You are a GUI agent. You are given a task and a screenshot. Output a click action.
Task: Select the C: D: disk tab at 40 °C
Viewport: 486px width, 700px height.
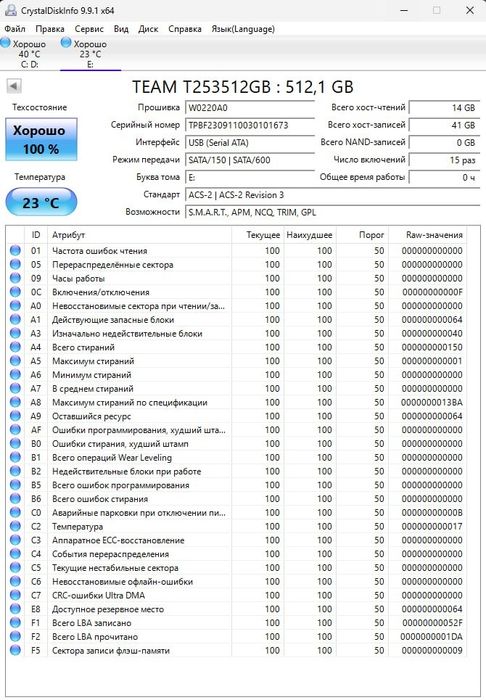(x=29, y=54)
